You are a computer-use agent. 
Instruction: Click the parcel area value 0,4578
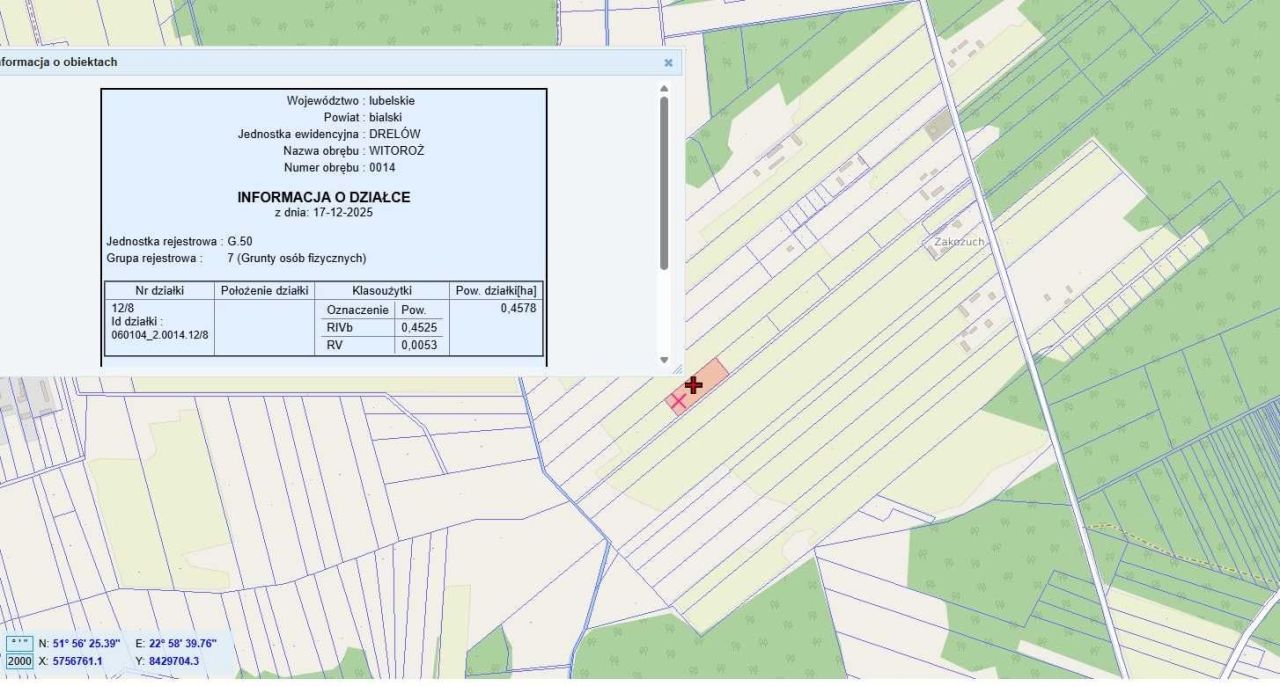click(518, 309)
